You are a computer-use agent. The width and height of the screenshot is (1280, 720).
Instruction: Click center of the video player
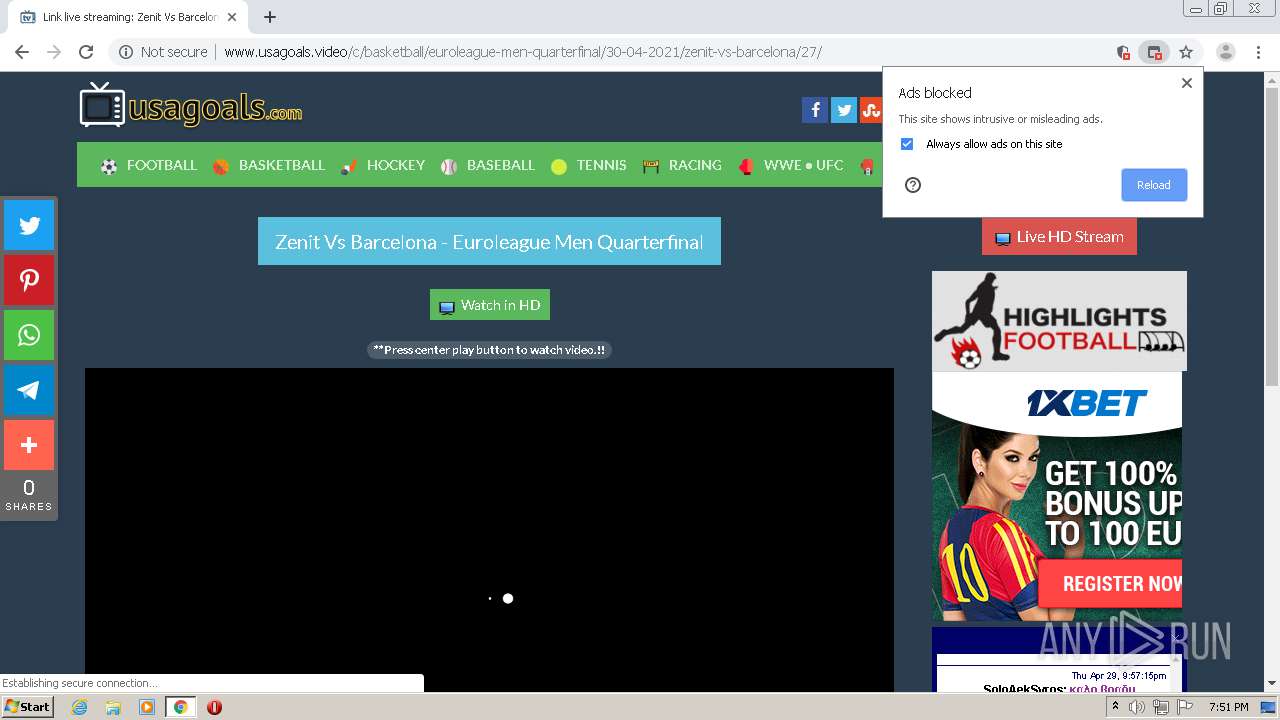pyautogui.click(x=489, y=530)
